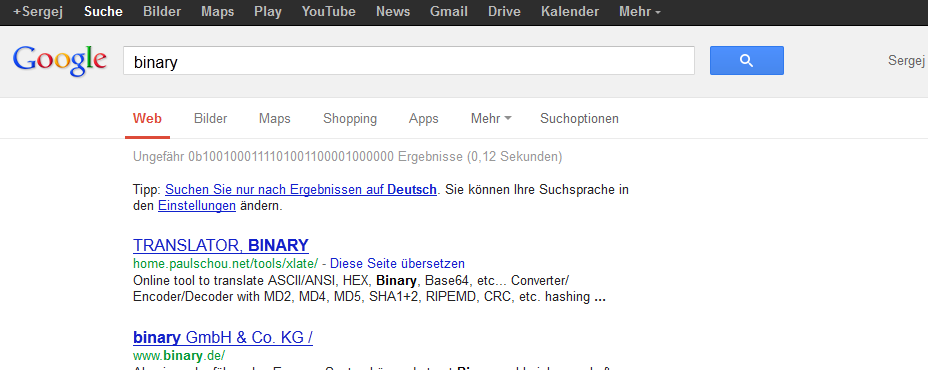The width and height of the screenshot is (928, 370).
Task: Open Bilder in the black top bar
Action: point(162,12)
